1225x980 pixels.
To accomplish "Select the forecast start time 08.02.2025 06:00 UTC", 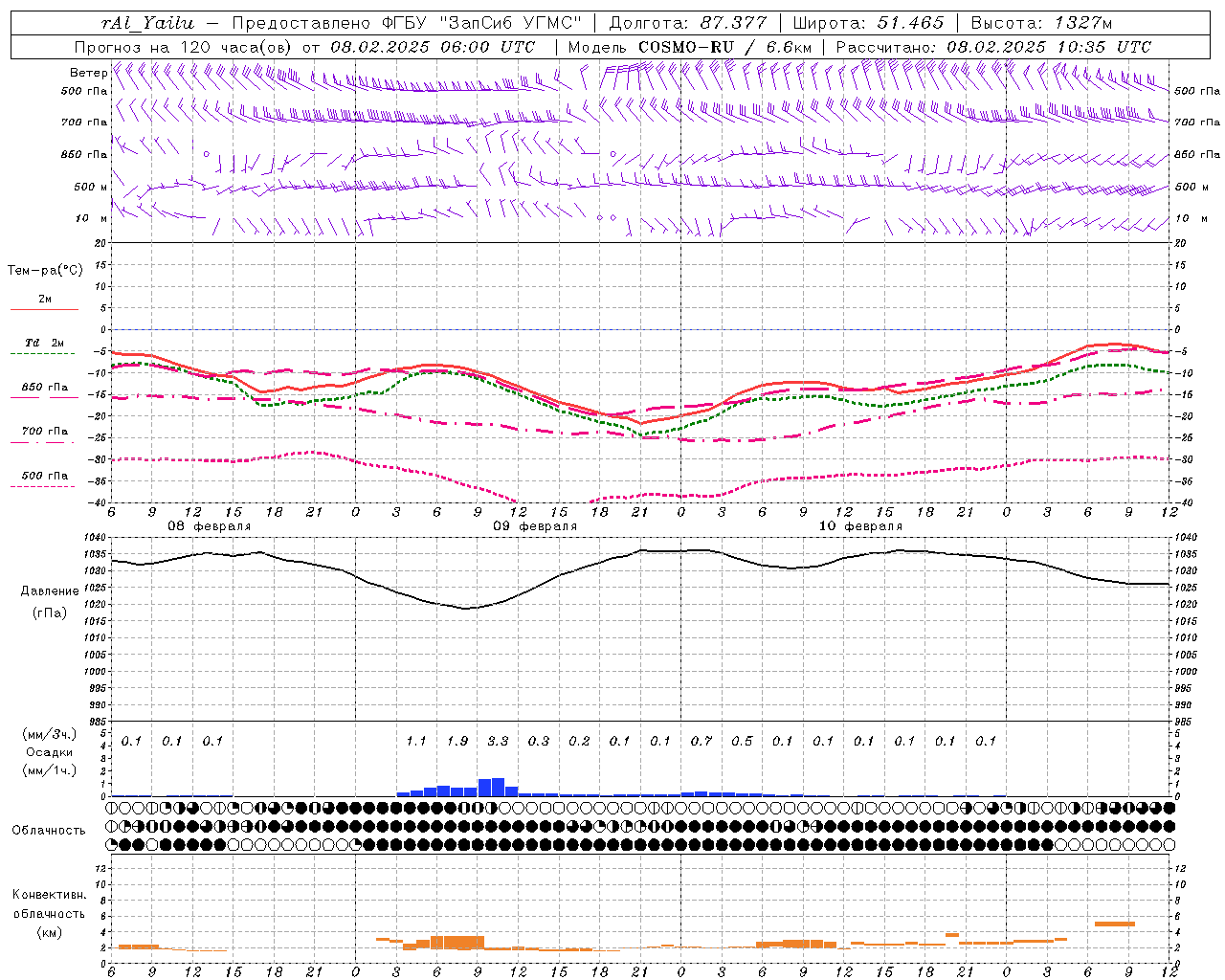I will [433, 47].
